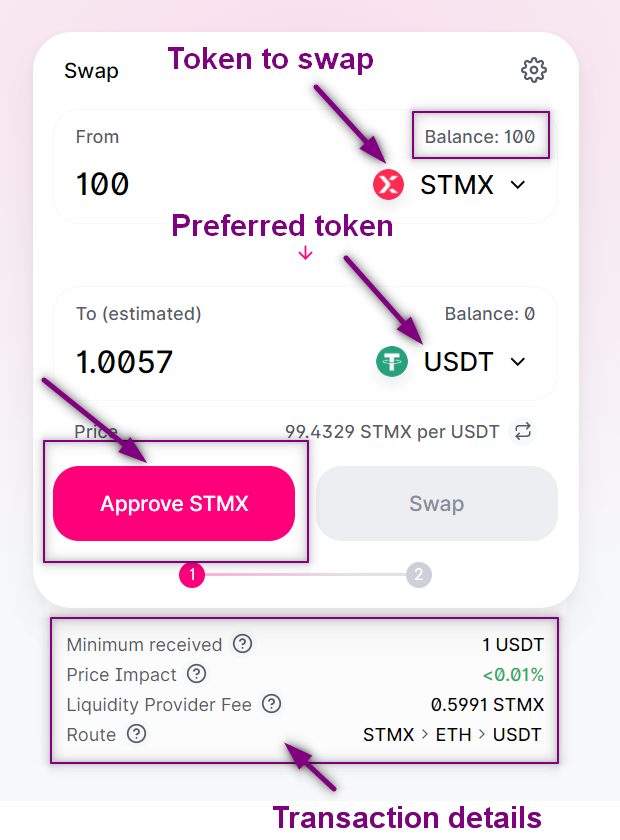Click step 2 on the progress indicator

(419, 575)
